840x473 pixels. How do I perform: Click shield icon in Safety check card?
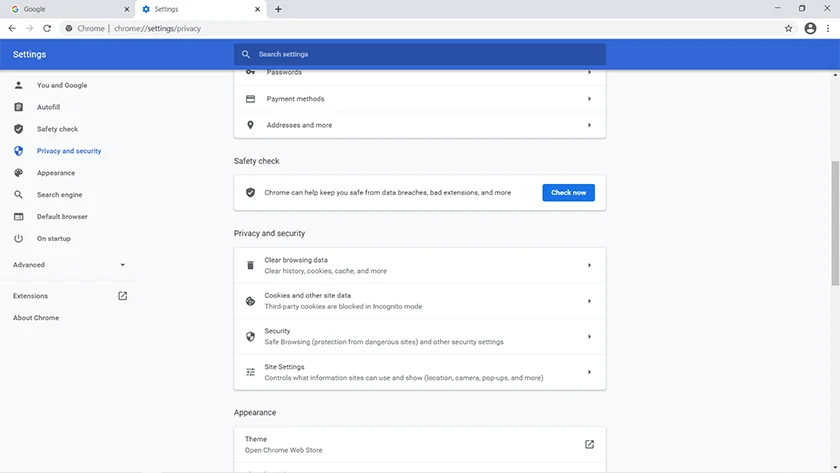(x=250, y=193)
